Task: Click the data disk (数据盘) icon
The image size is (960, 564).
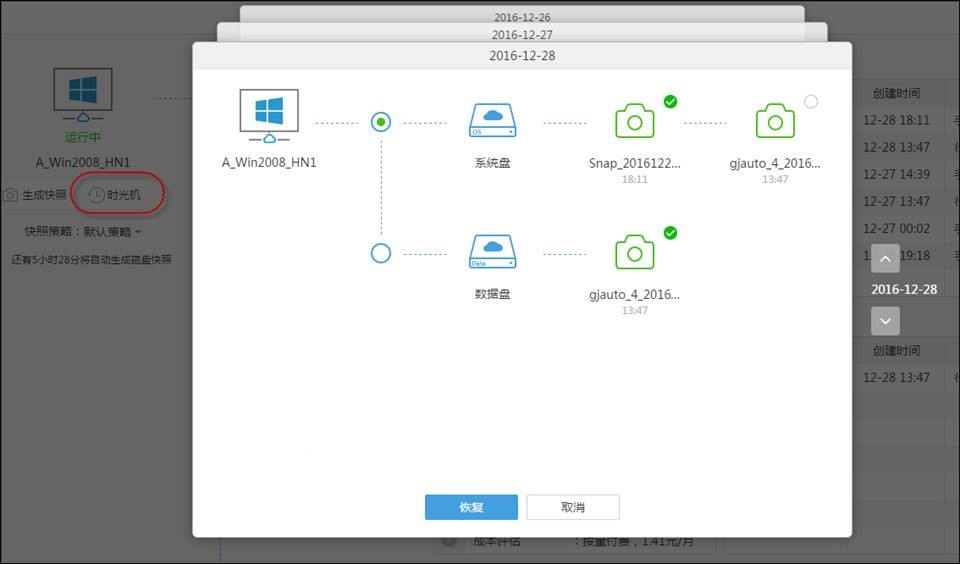Action: click(x=492, y=251)
